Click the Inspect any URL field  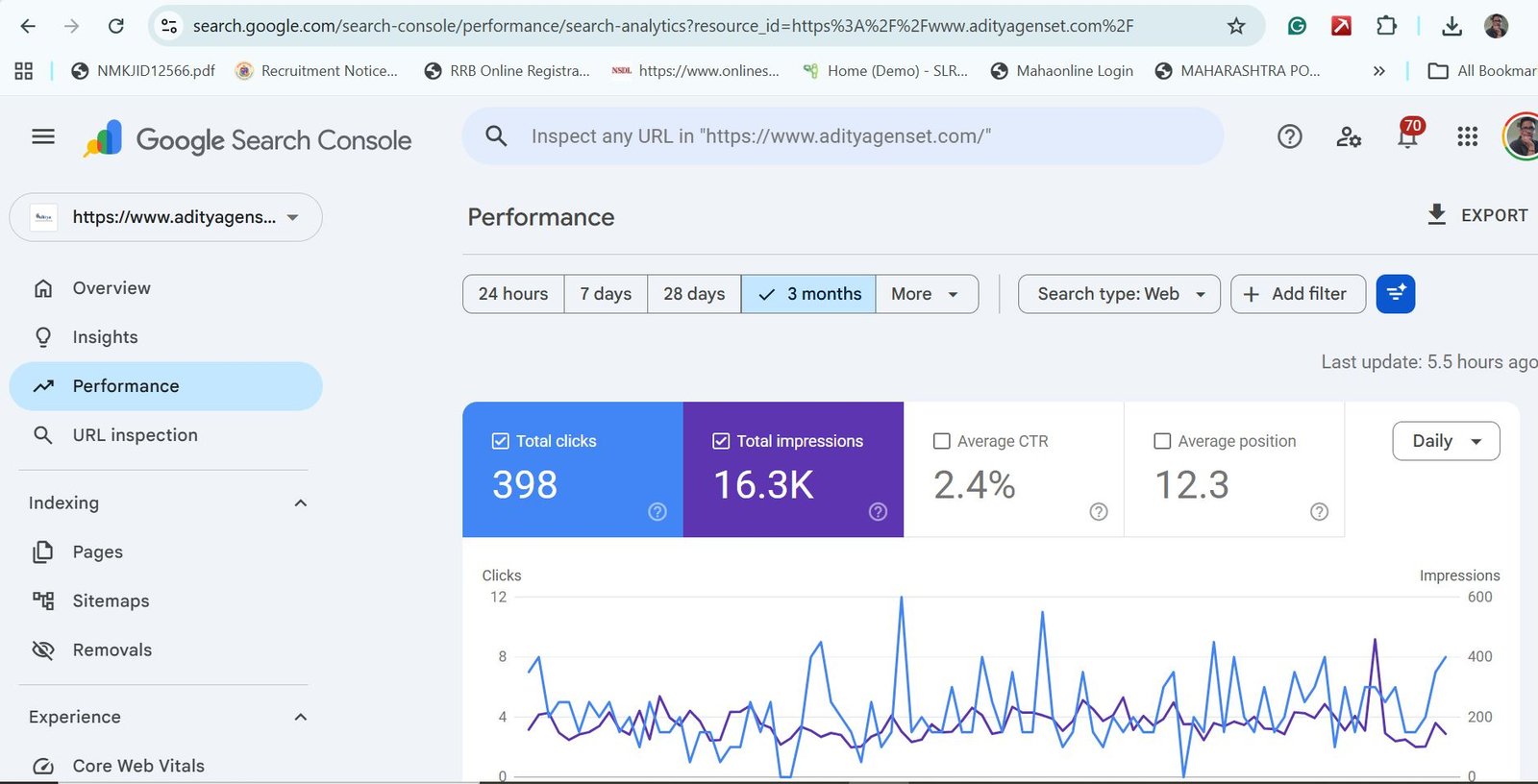(843, 135)
